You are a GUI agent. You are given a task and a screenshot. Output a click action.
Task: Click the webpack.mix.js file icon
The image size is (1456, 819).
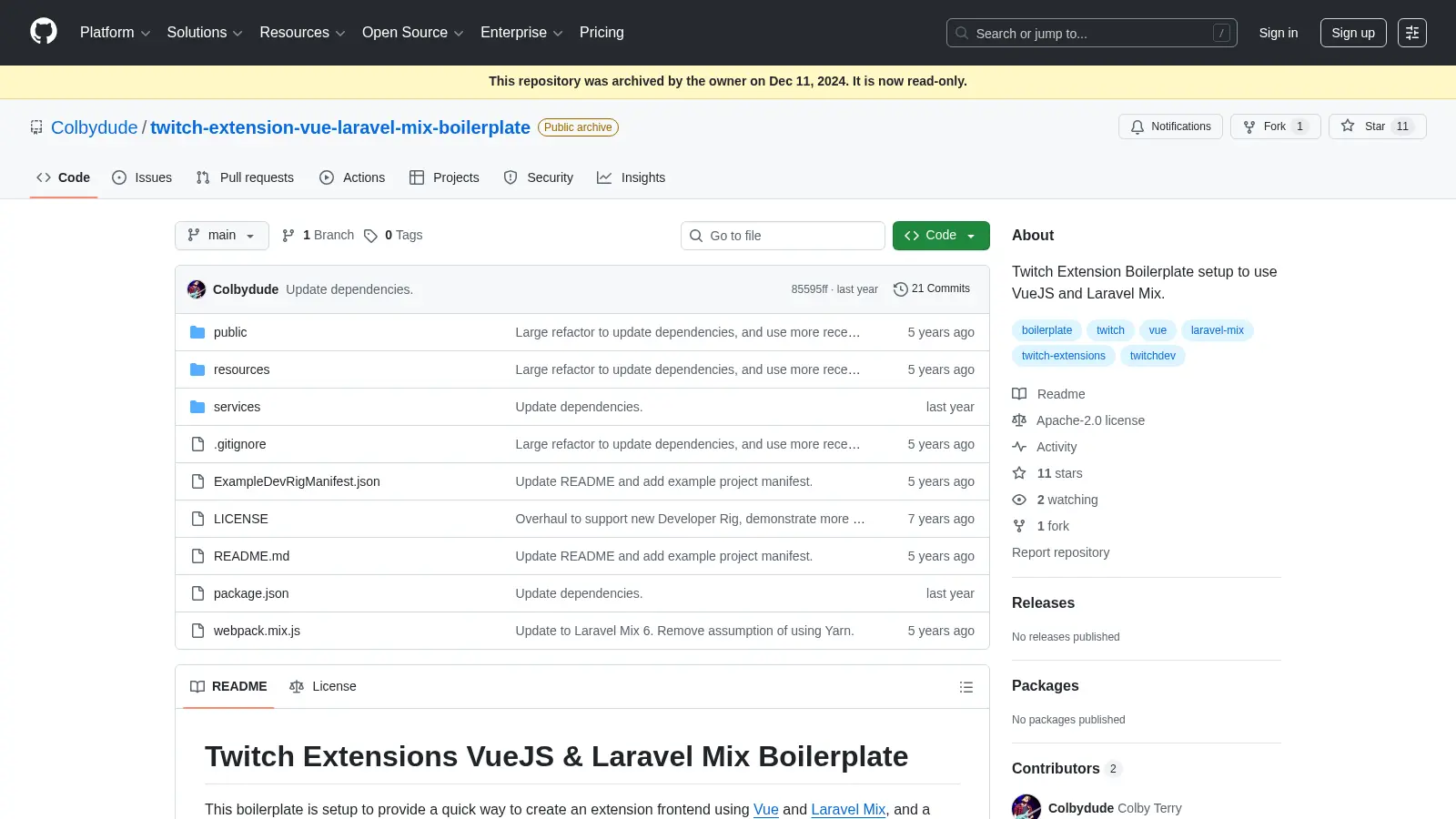click(197, 631)
